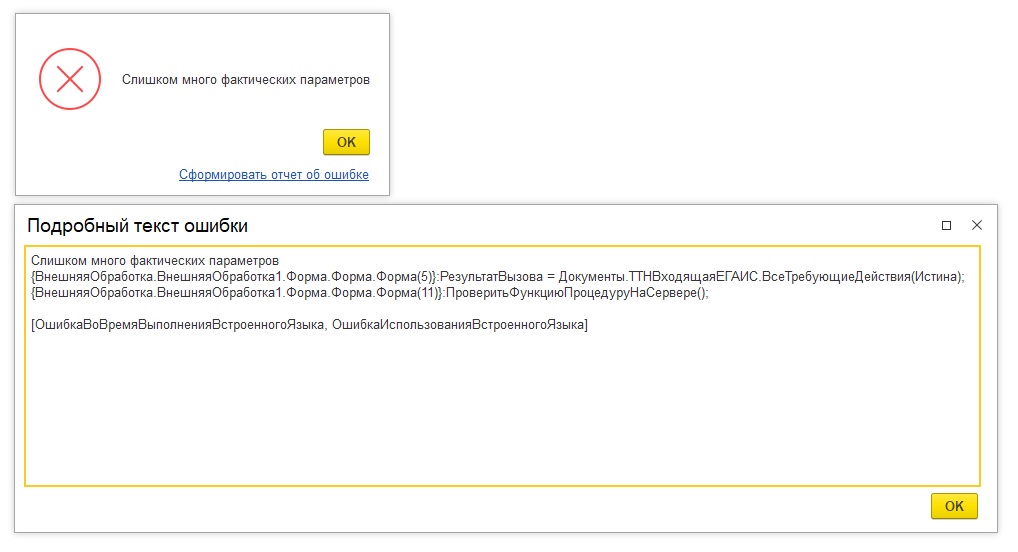The image size is (1018, 552).
Task: Click inside the detailed error text field
Action: point(502,366)
